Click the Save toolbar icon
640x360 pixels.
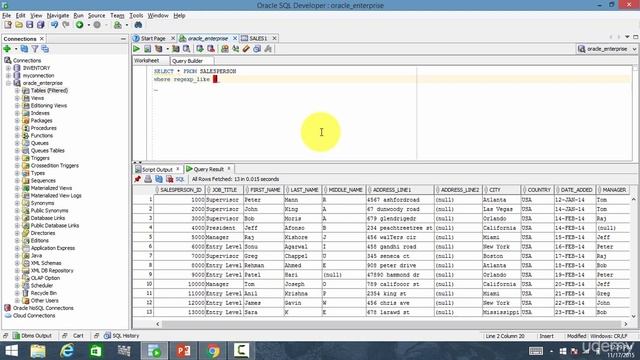point(29,25)
